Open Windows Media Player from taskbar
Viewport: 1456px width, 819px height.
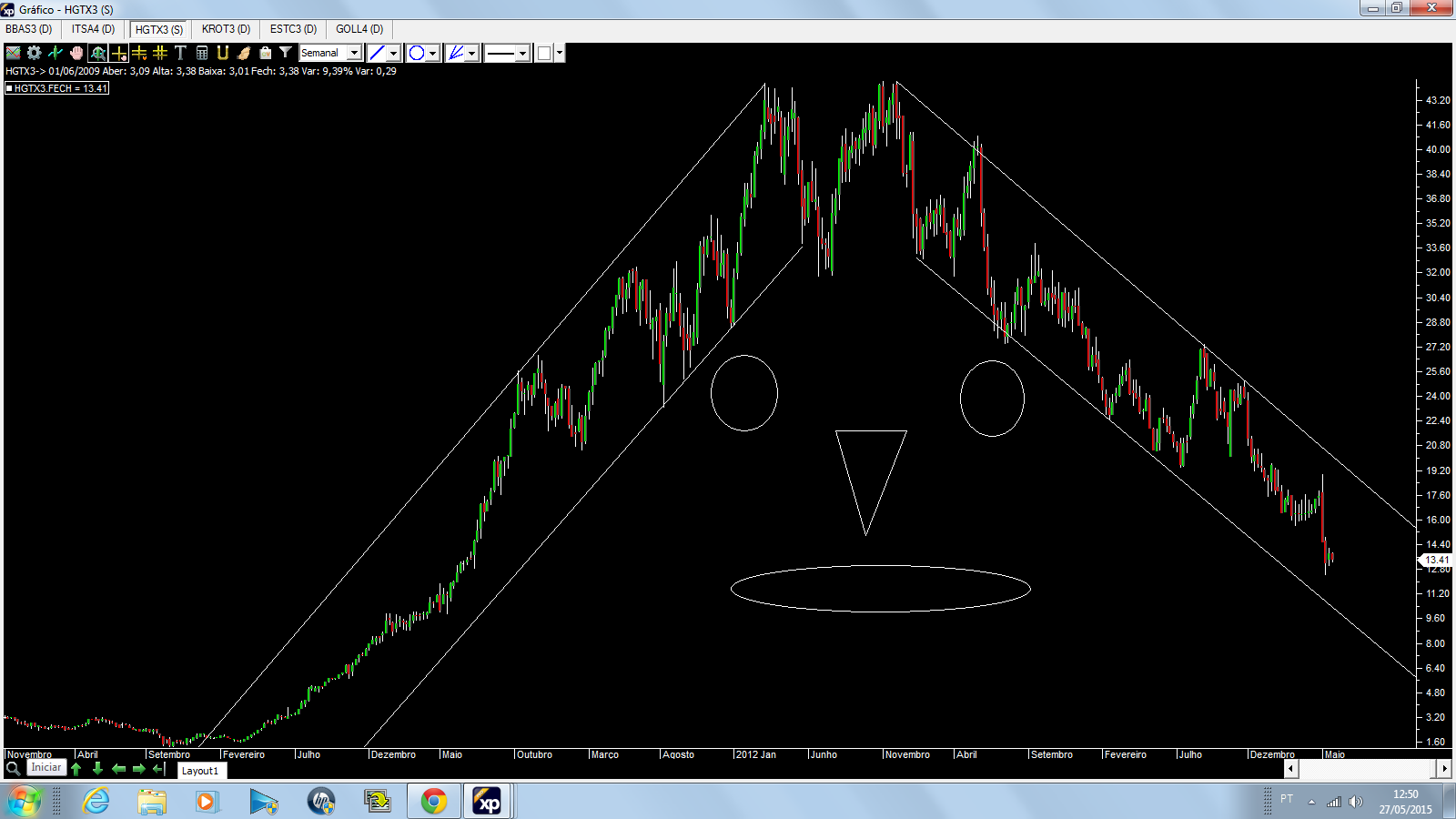pyautogui.click(x=207, y=802)
